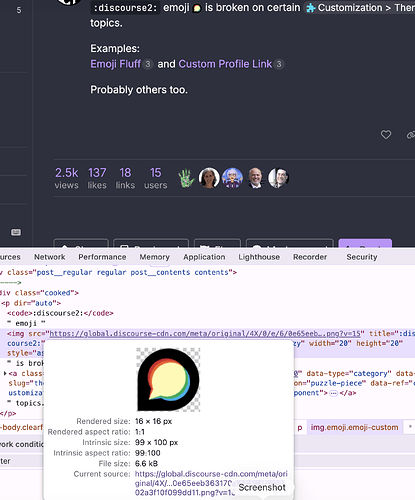This screenshot has height=500, width=415.
Task: Copy post link with the chain icon
Action: click(411, 135)
